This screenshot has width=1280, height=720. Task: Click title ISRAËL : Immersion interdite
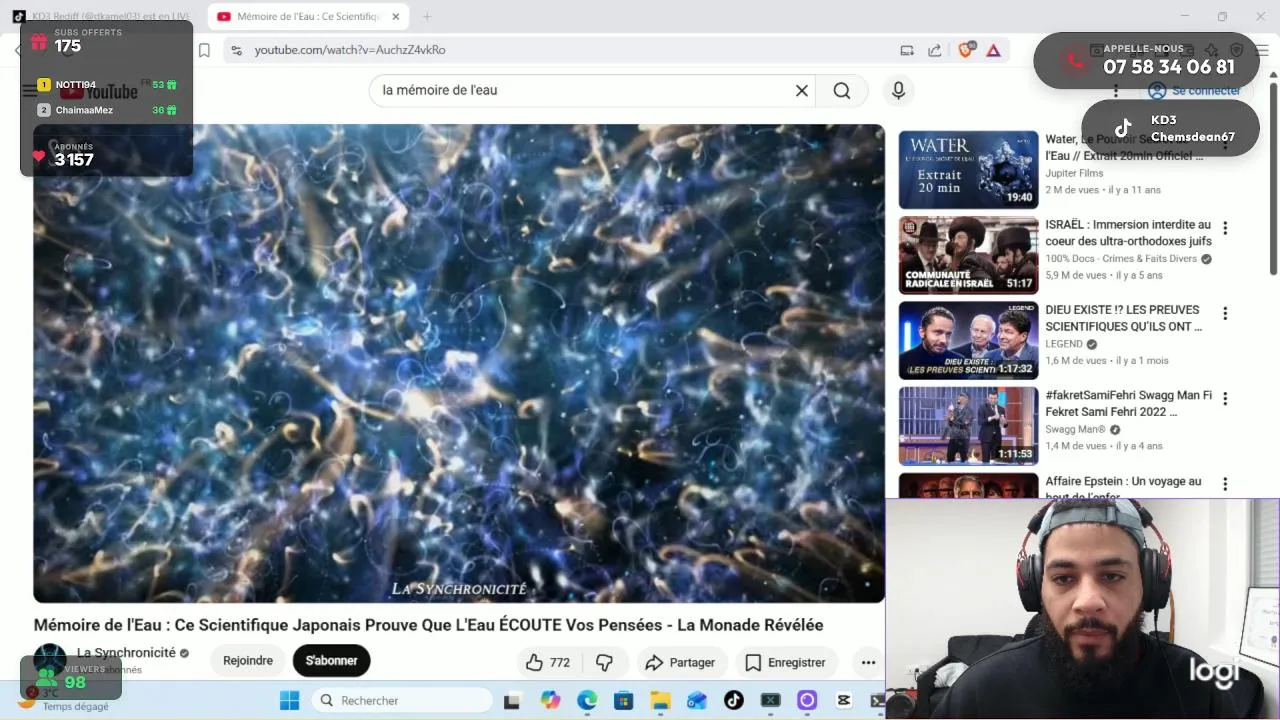point(1128,233)
